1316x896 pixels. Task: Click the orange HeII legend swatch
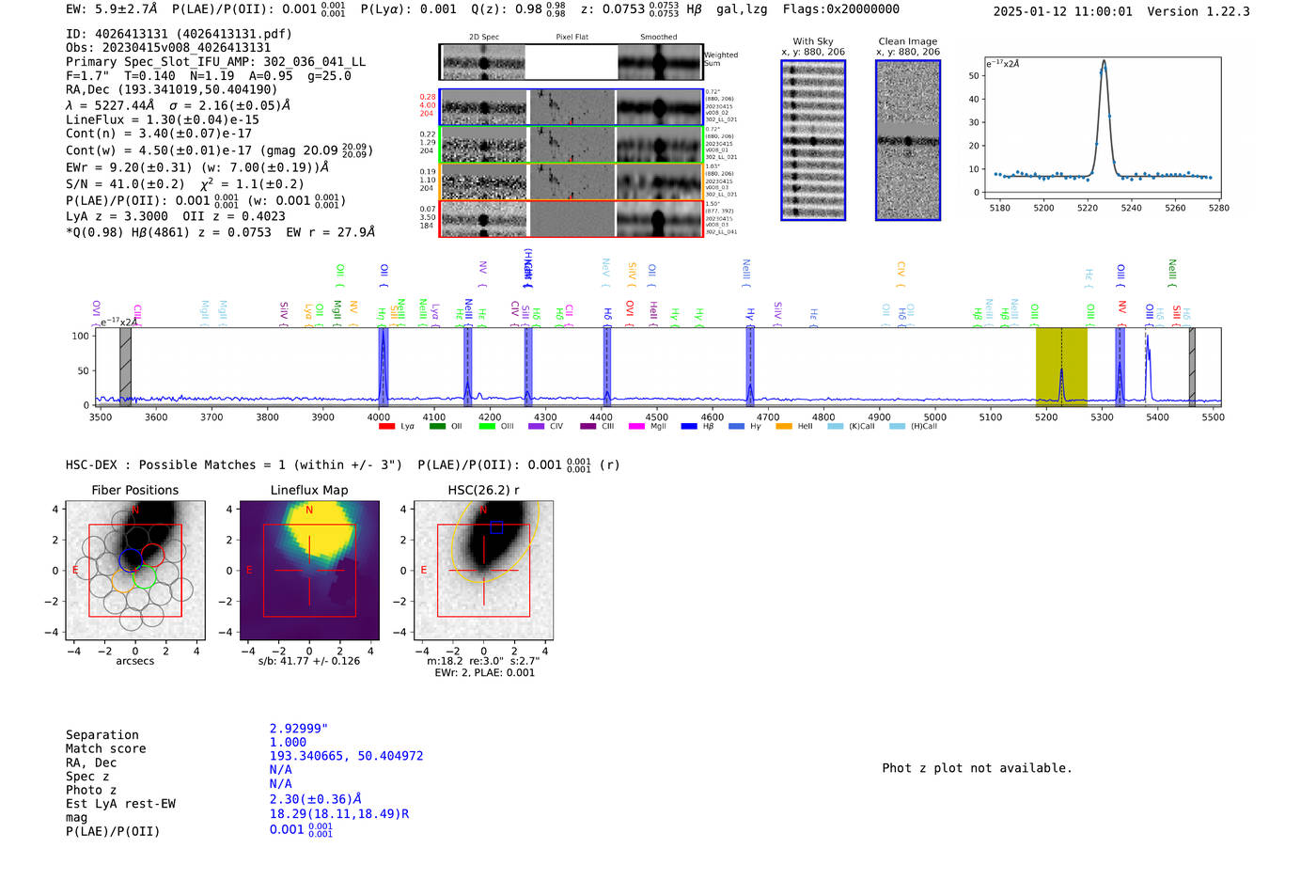pos(784,427)
